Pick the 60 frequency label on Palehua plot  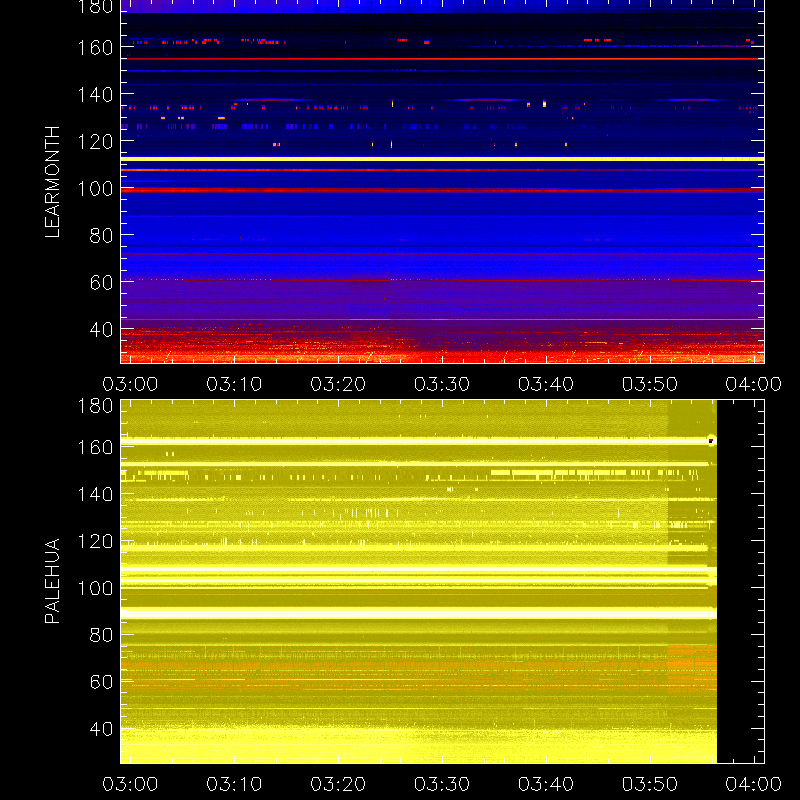[x=101, y=682]
